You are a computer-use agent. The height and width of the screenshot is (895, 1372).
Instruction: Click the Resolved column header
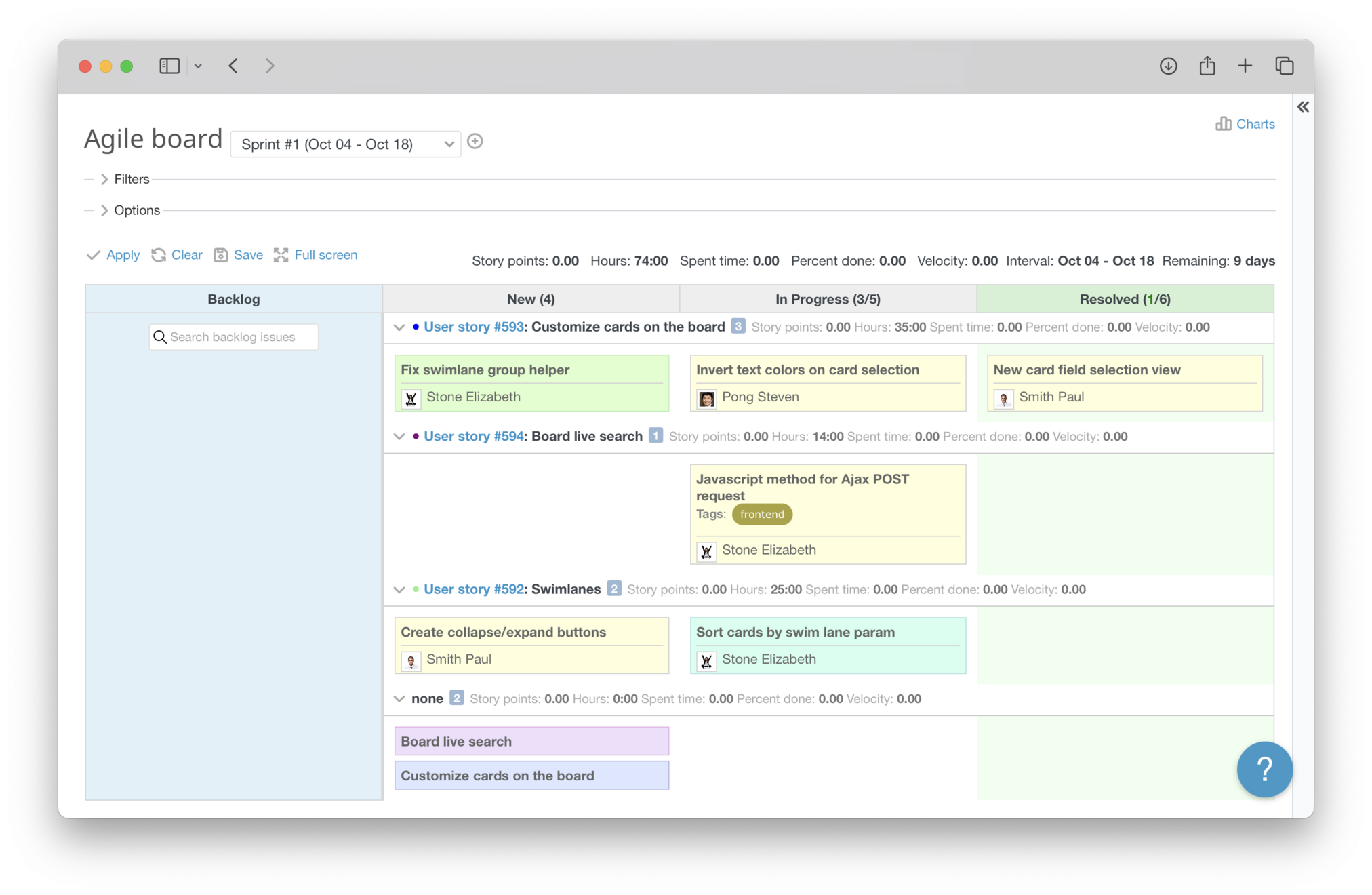[x=1125, y=299]
